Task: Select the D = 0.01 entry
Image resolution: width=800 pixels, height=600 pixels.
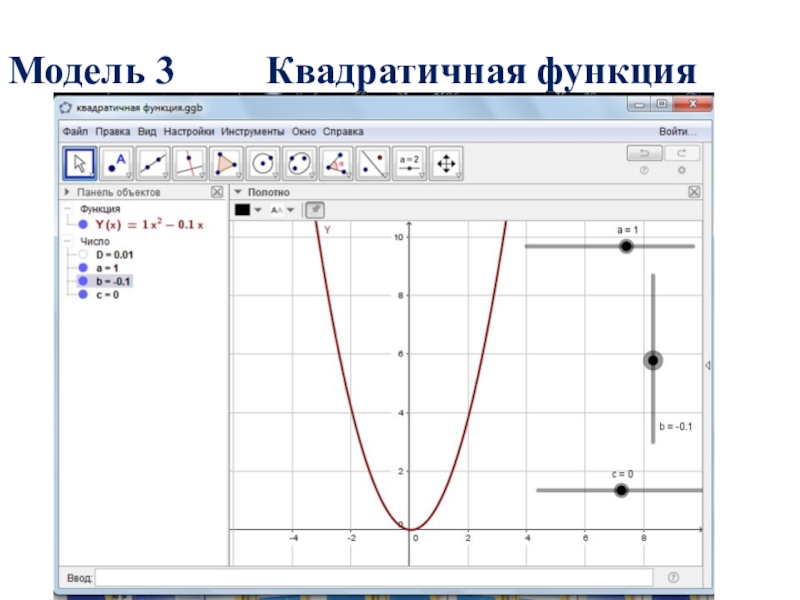Action: [x=114, y=255]
